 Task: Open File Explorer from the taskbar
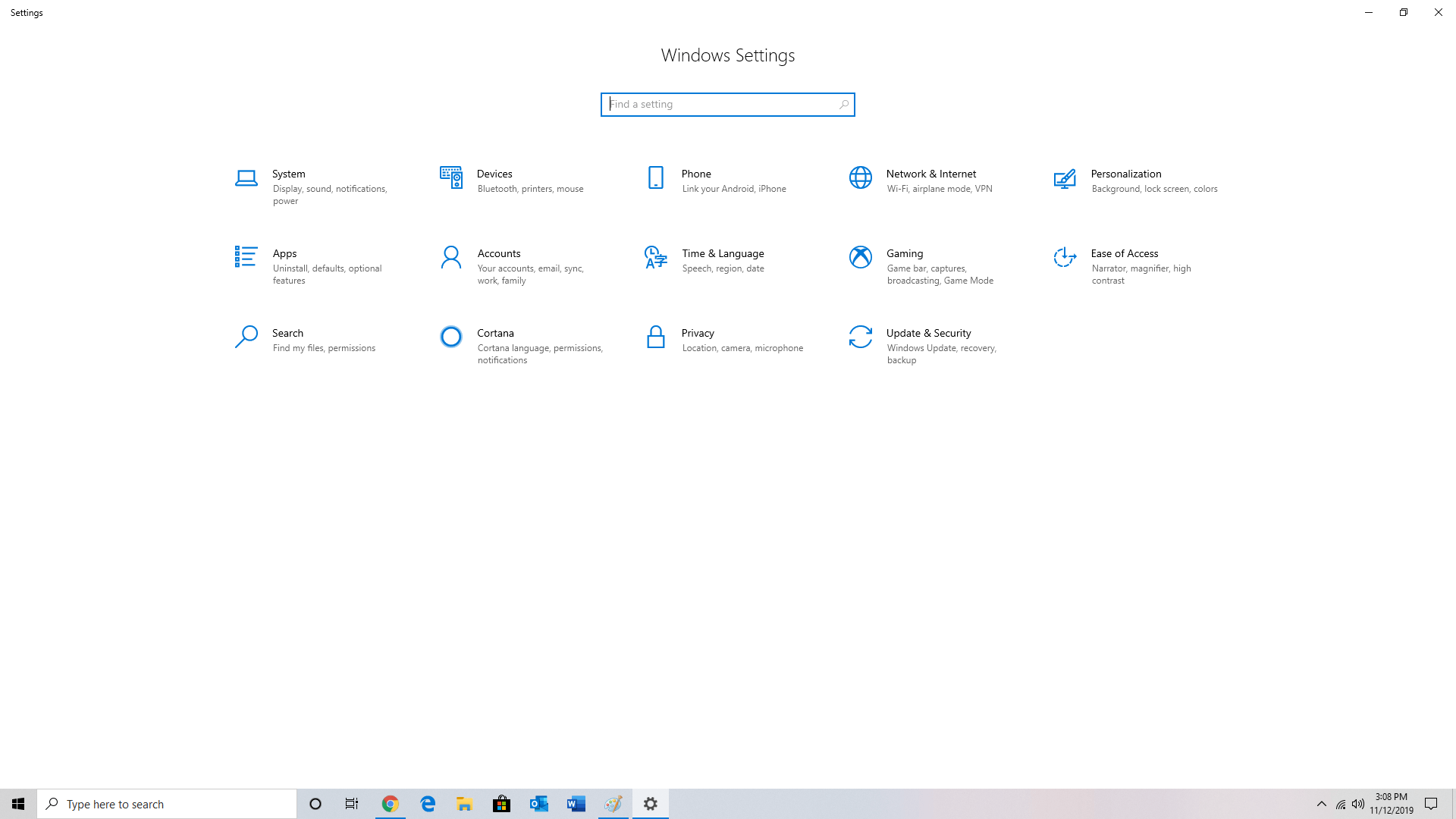[x=464, y=804]
